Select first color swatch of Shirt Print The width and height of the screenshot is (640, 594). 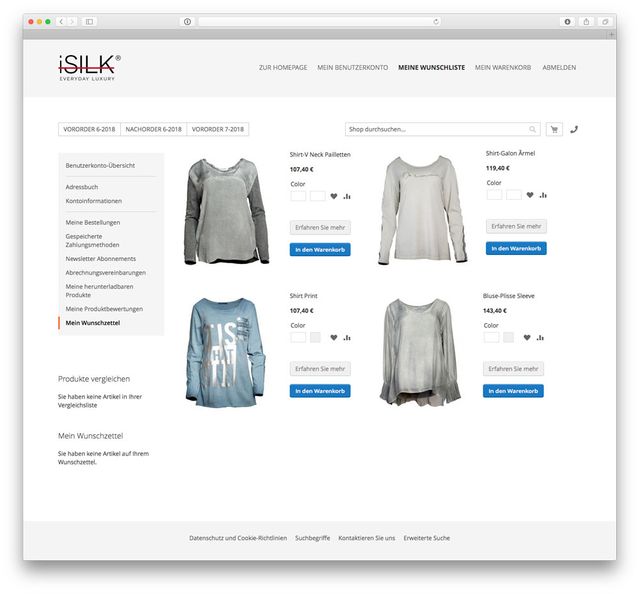pyautogui.click(x=298, y=337)
